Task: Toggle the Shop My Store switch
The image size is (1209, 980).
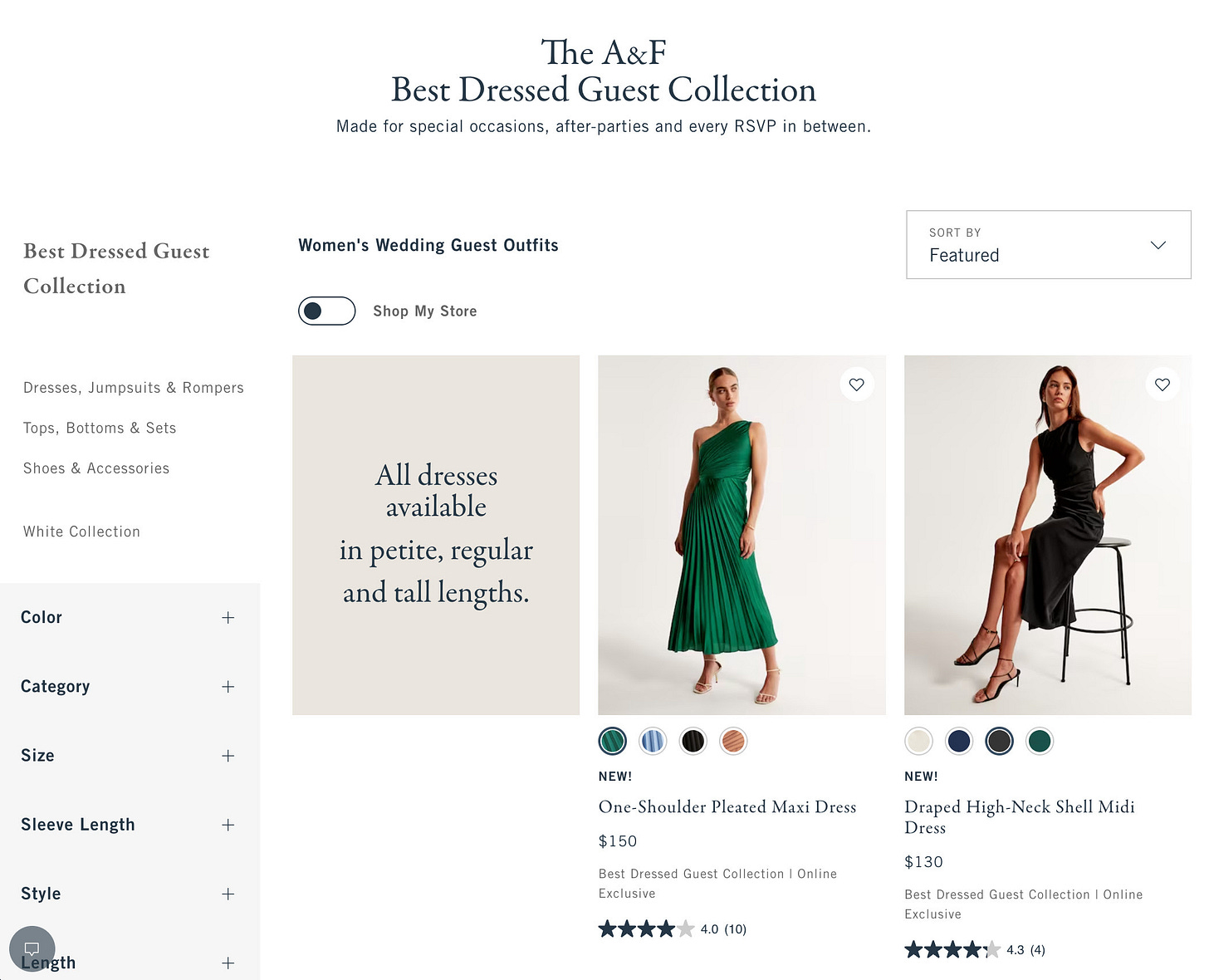Action: [x=327, y=311]
